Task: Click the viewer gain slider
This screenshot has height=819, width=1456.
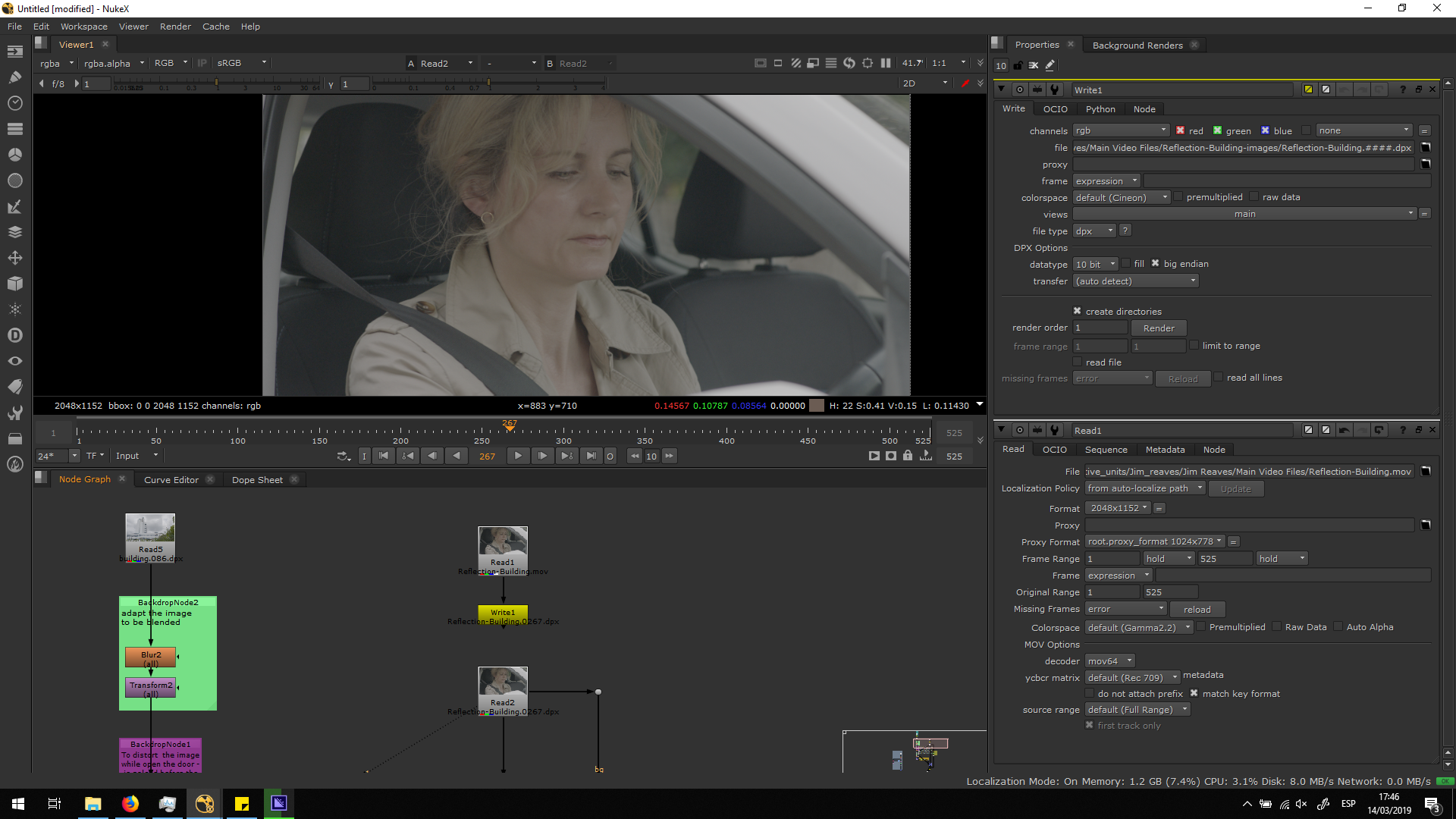Action: [216, 83]
